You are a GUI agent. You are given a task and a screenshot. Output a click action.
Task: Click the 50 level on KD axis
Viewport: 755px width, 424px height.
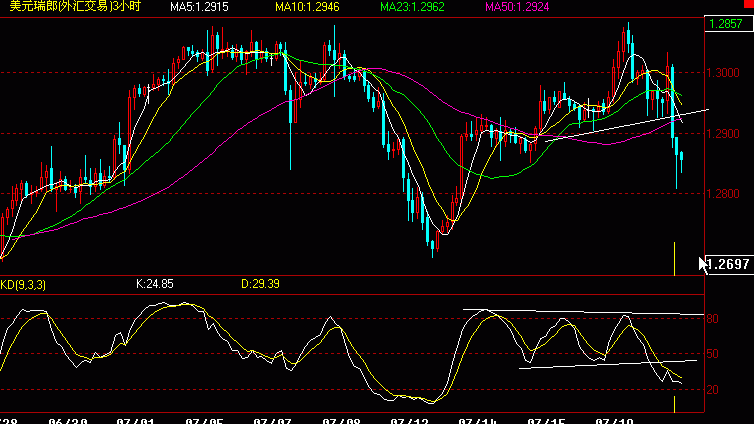(713, 354)
